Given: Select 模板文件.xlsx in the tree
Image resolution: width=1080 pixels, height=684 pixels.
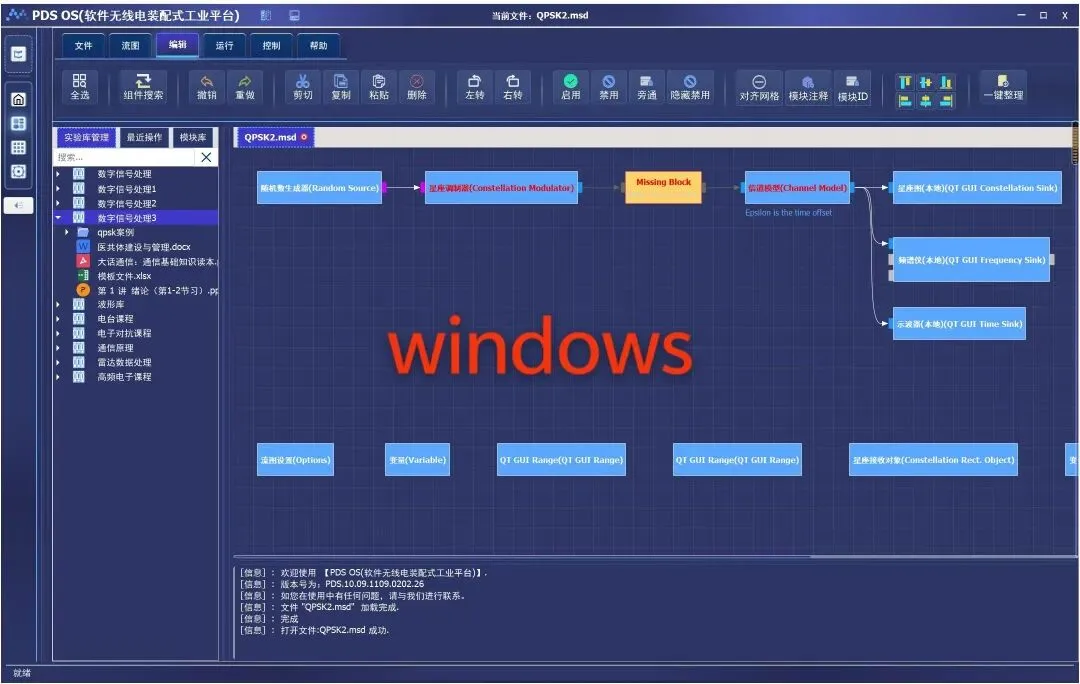Looking at the screenshot, I should click(x=124, y=276).
